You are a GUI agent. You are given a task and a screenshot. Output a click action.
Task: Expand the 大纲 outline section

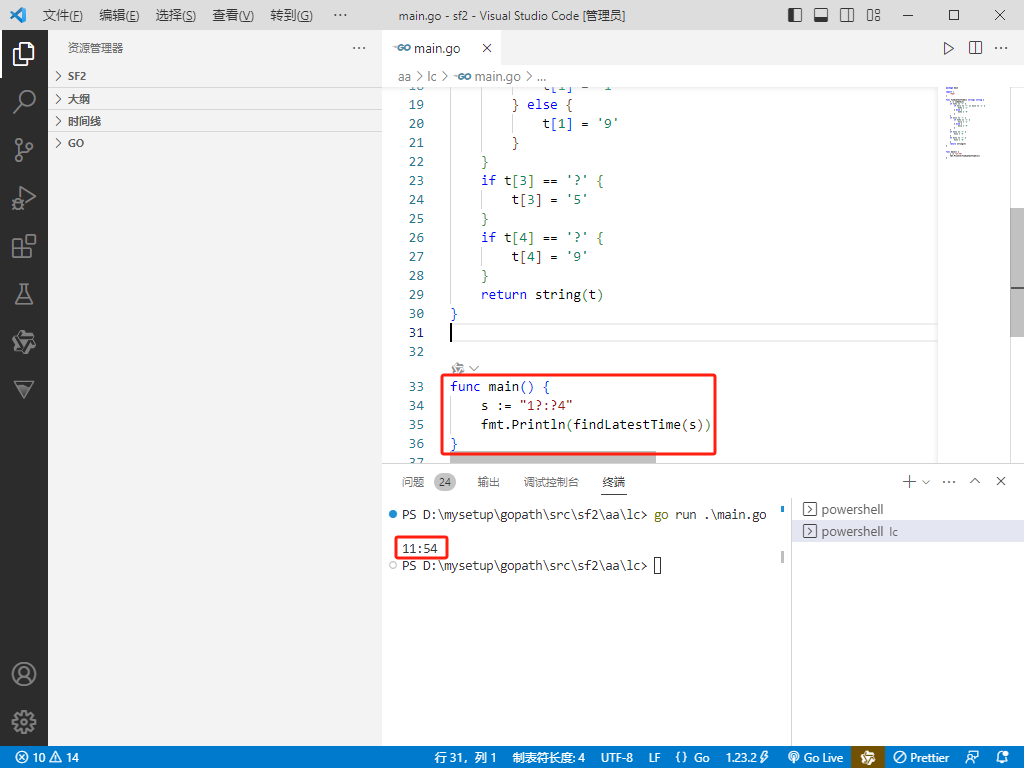[x=215, y=99]
